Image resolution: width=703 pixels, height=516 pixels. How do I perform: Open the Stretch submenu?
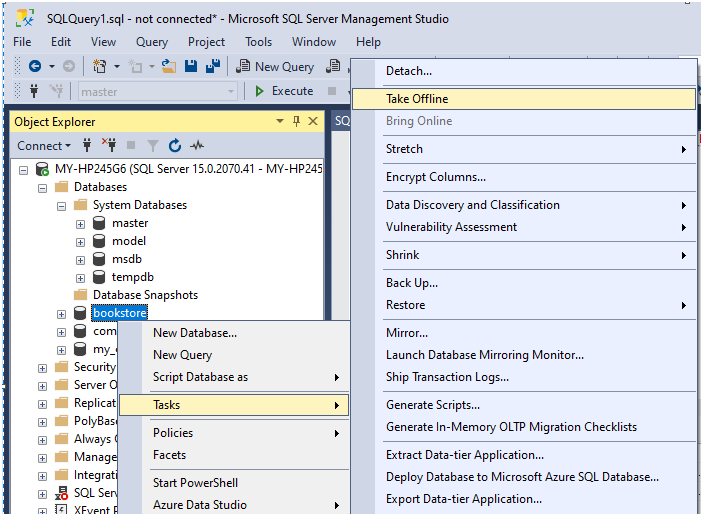pos(524,149)
